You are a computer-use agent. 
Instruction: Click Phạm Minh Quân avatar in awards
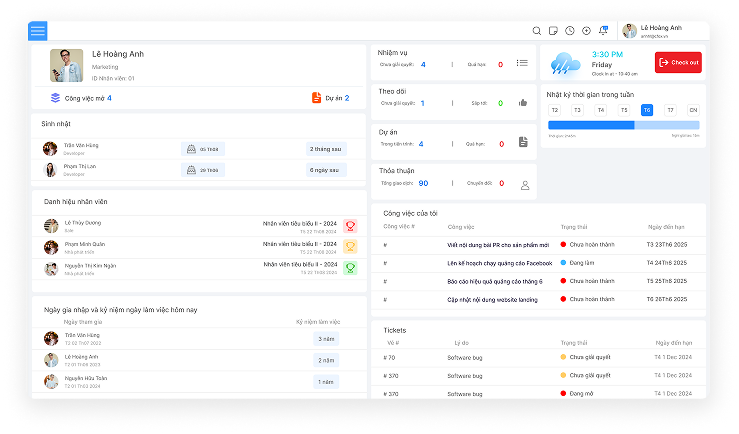51,247
